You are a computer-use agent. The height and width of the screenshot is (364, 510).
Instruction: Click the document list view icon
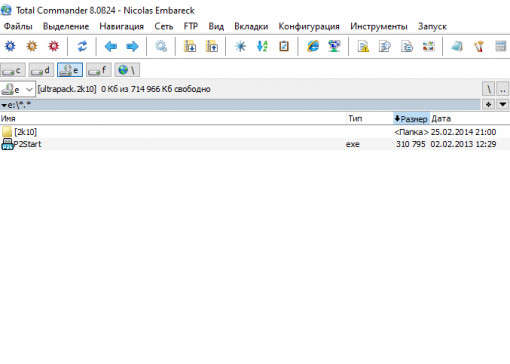pyautogui.click(x=407, y=46)
